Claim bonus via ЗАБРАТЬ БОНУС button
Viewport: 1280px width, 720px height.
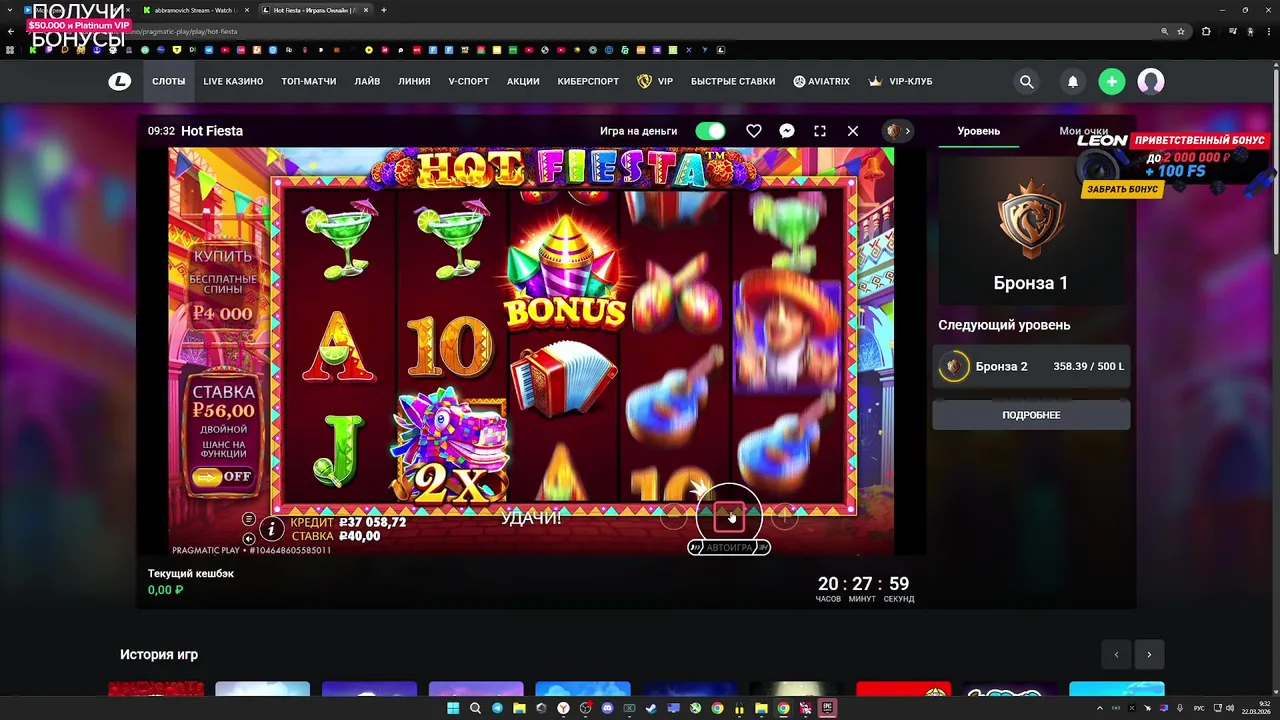[1124, 189]
